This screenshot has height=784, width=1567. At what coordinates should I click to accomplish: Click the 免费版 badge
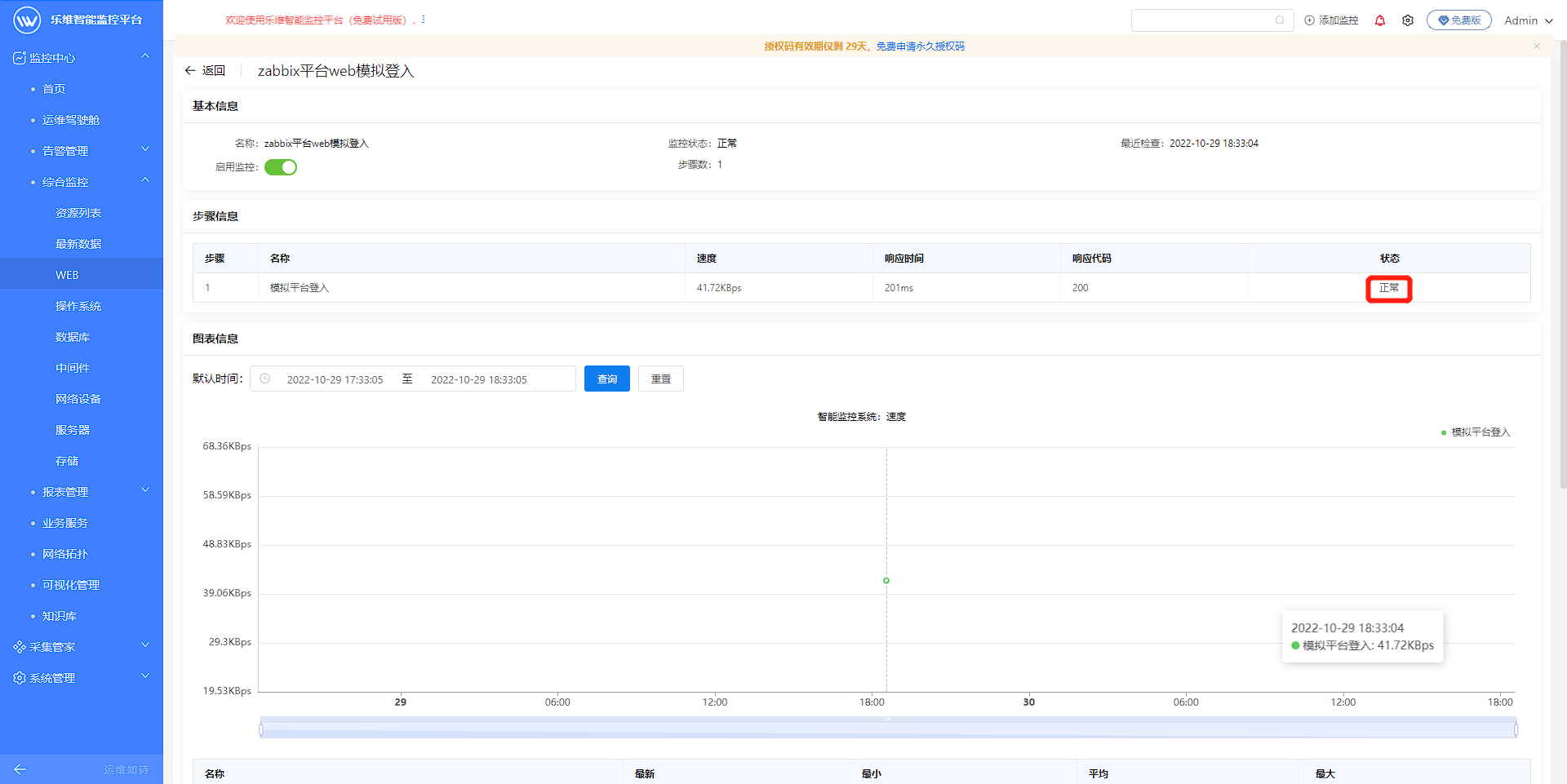(1459, 20)
